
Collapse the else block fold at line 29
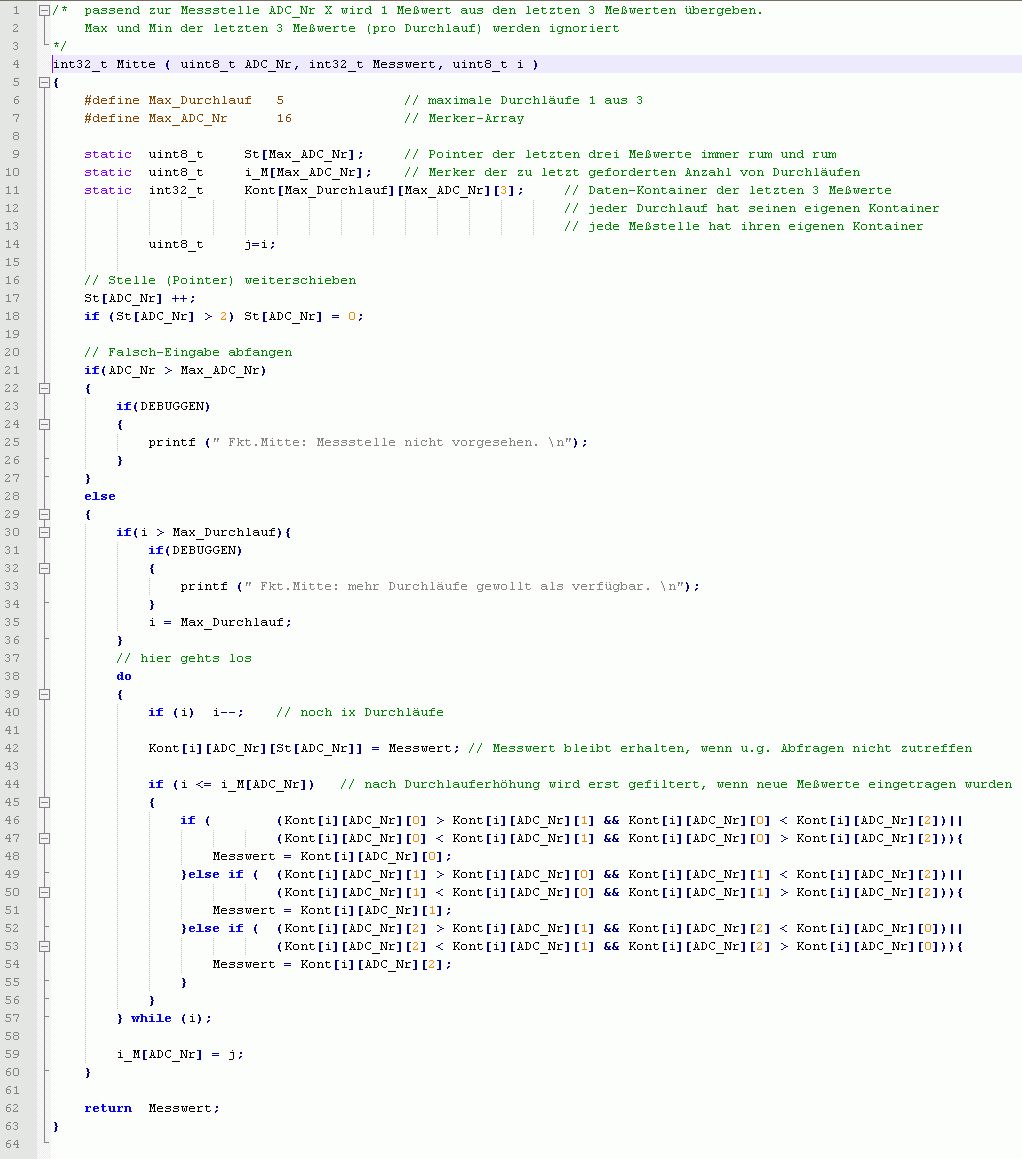click(x=44, y=514)
